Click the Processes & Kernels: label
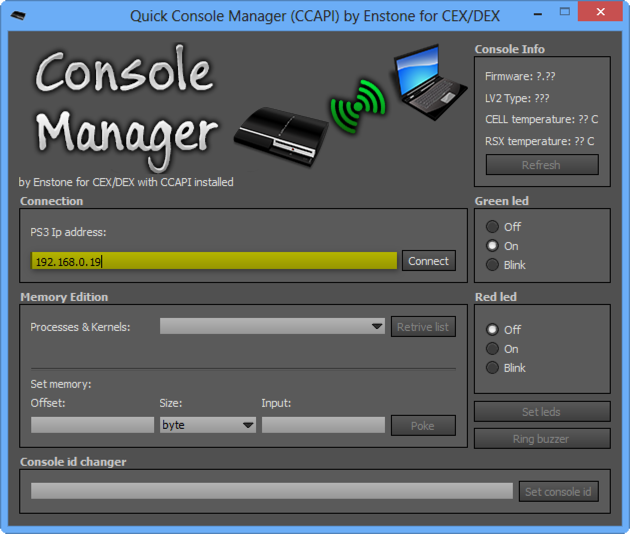Screen dimensions: 630x534 pos(80,327)
